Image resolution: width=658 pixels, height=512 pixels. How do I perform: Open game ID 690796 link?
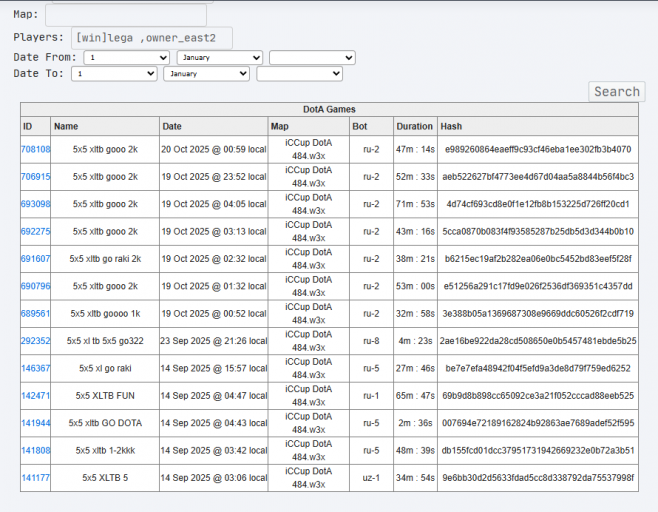coord(36,286)
